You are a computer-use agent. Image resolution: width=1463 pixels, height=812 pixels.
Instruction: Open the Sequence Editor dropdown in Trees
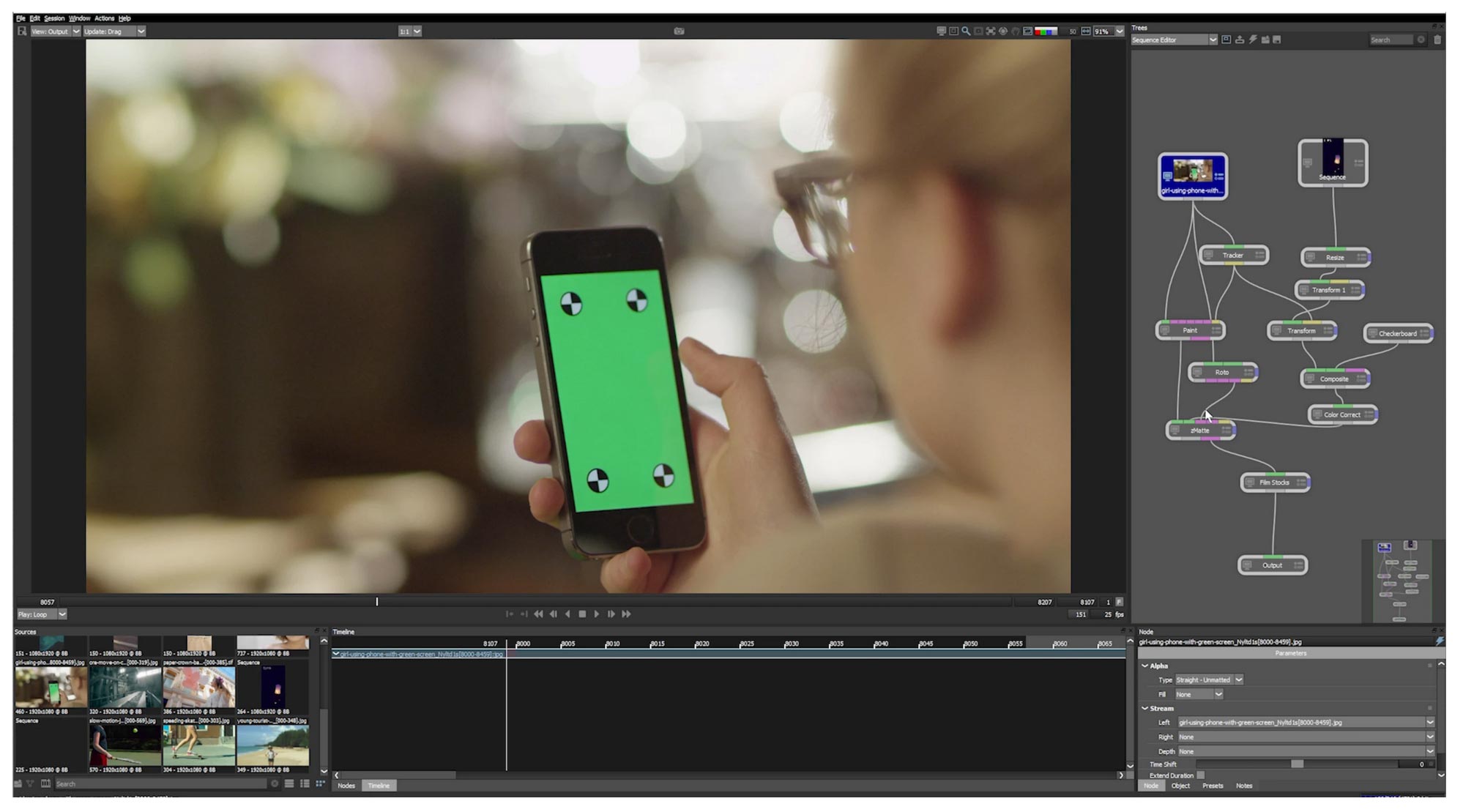(1174, 40)
